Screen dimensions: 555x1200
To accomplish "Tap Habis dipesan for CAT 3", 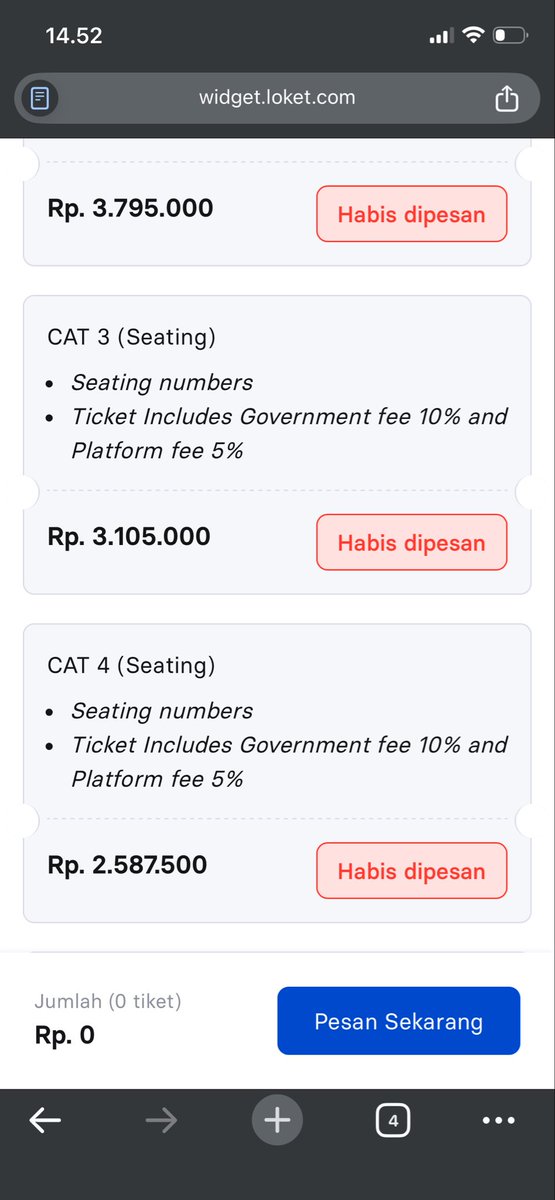I will tap(412, 543).
